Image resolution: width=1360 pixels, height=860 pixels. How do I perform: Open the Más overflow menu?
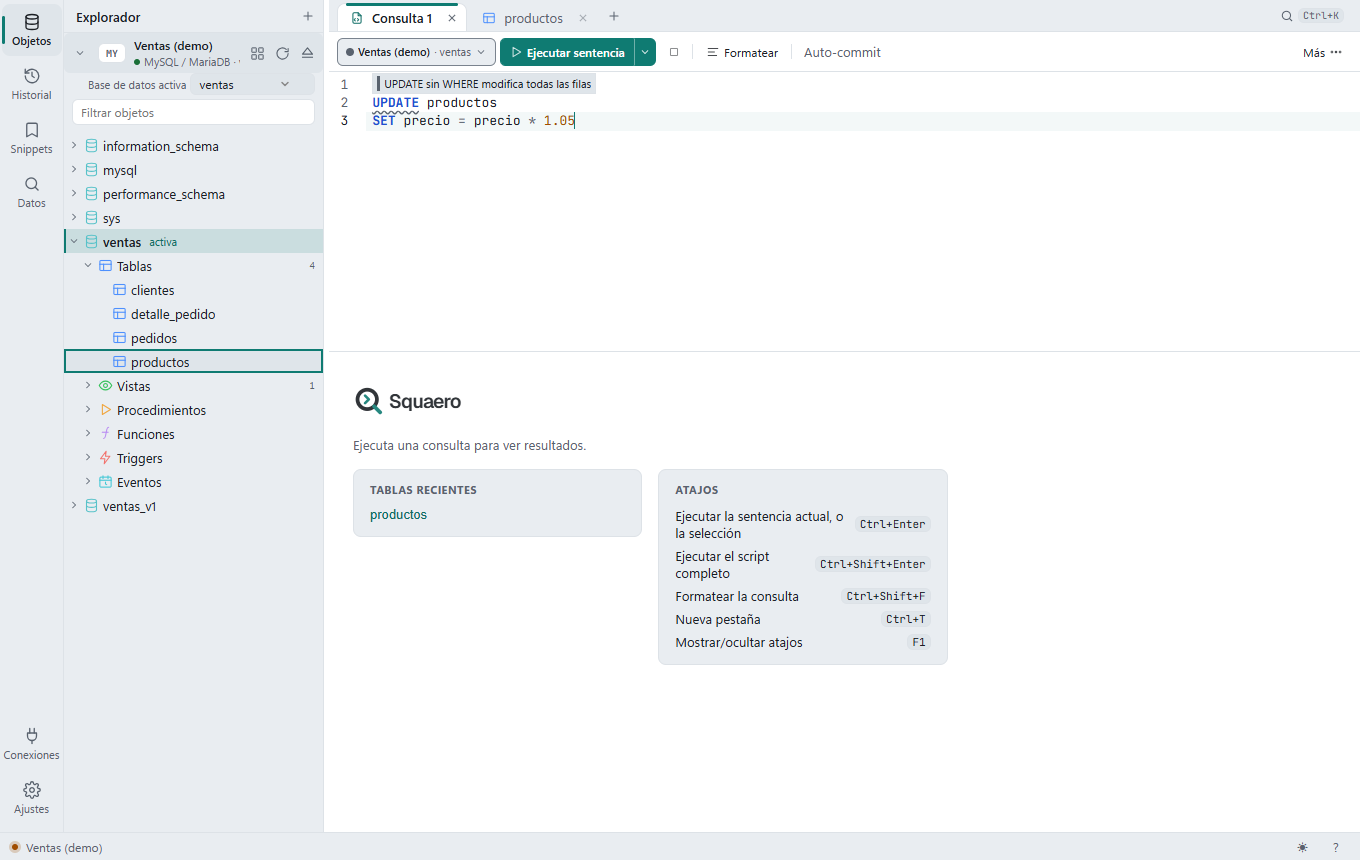tap(1322, 53)
